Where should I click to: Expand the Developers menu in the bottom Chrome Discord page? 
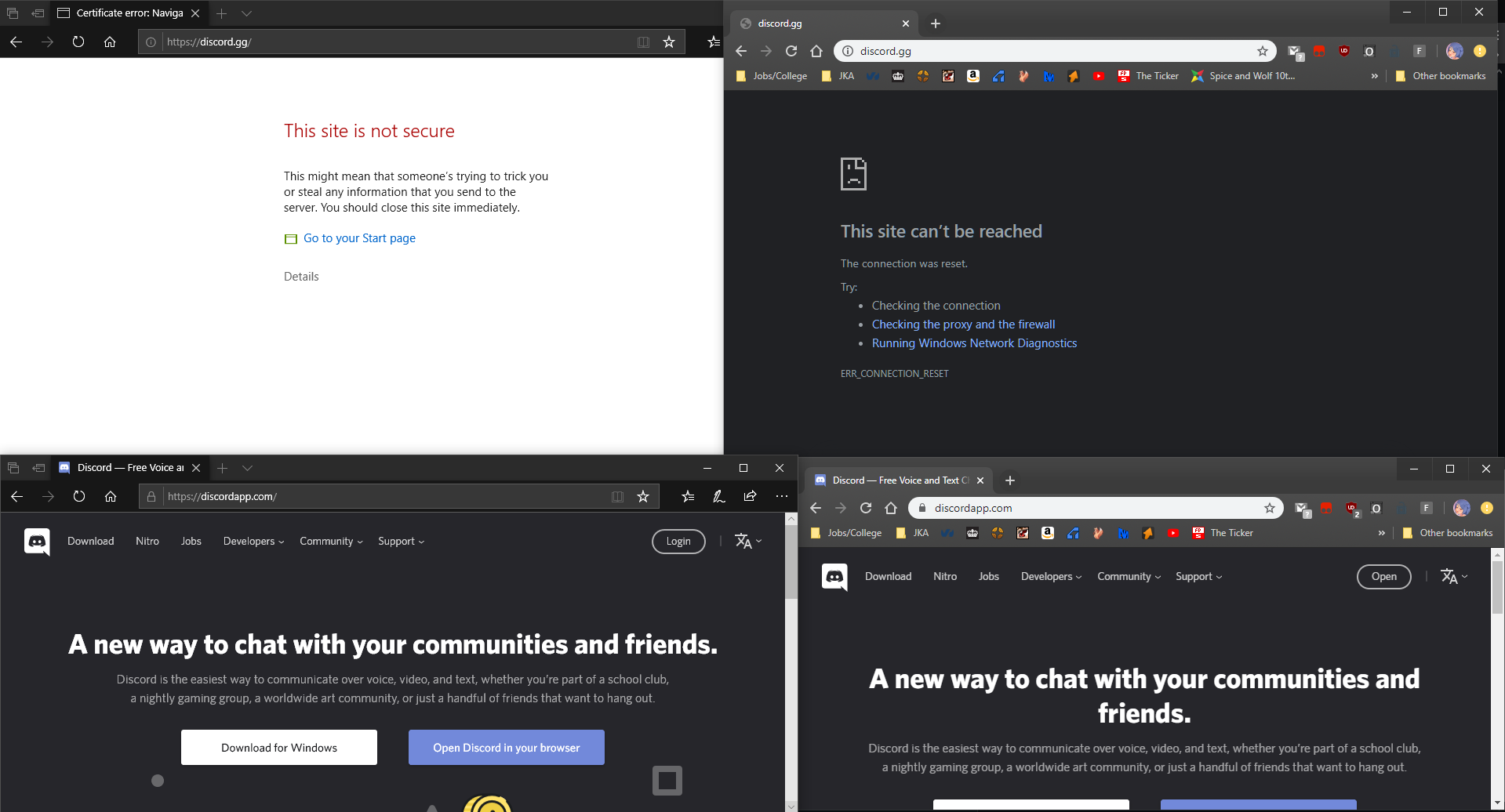click(1051, 576)
